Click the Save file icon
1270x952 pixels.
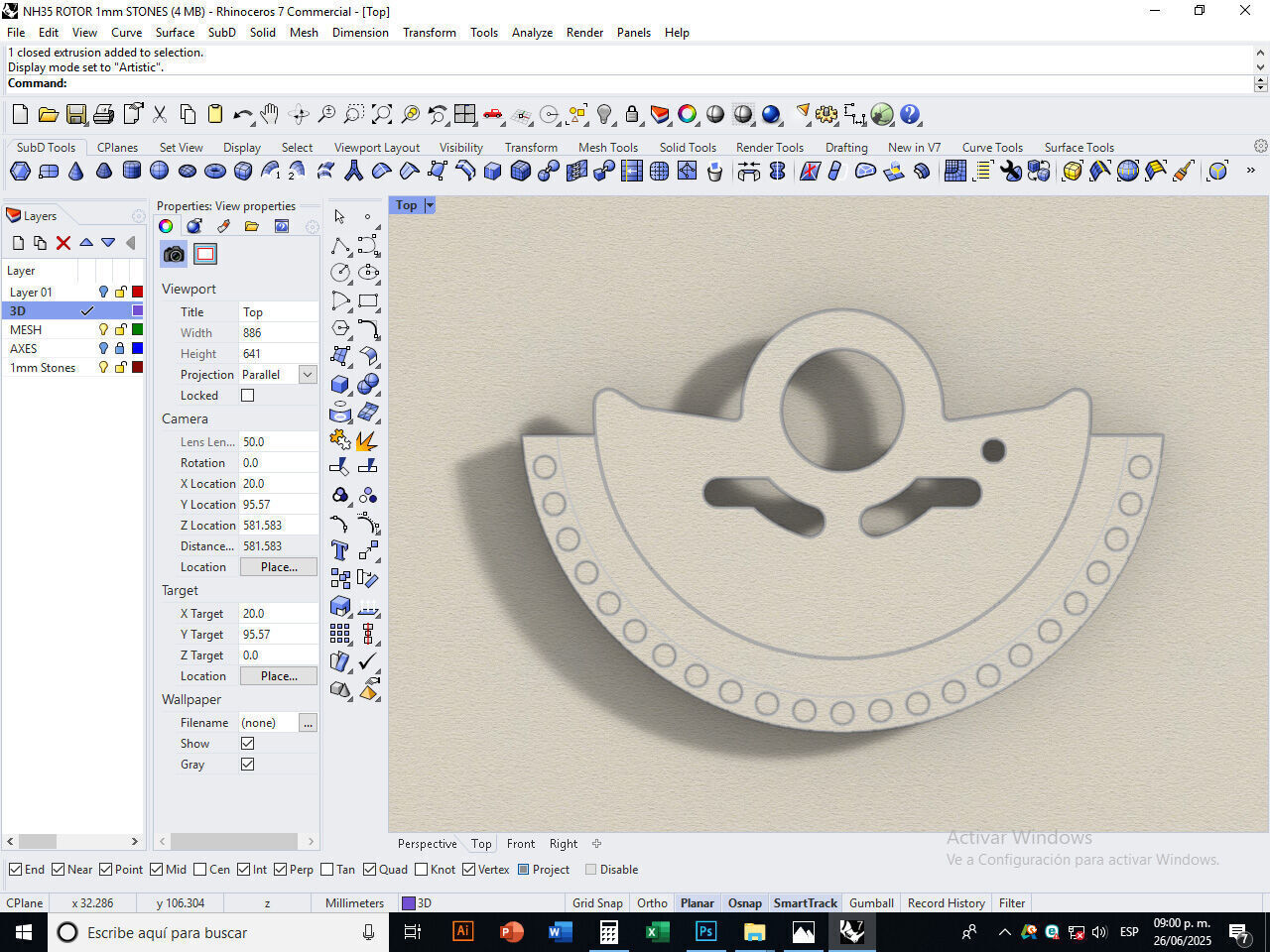pyautogui.click(x=75, y=115)
